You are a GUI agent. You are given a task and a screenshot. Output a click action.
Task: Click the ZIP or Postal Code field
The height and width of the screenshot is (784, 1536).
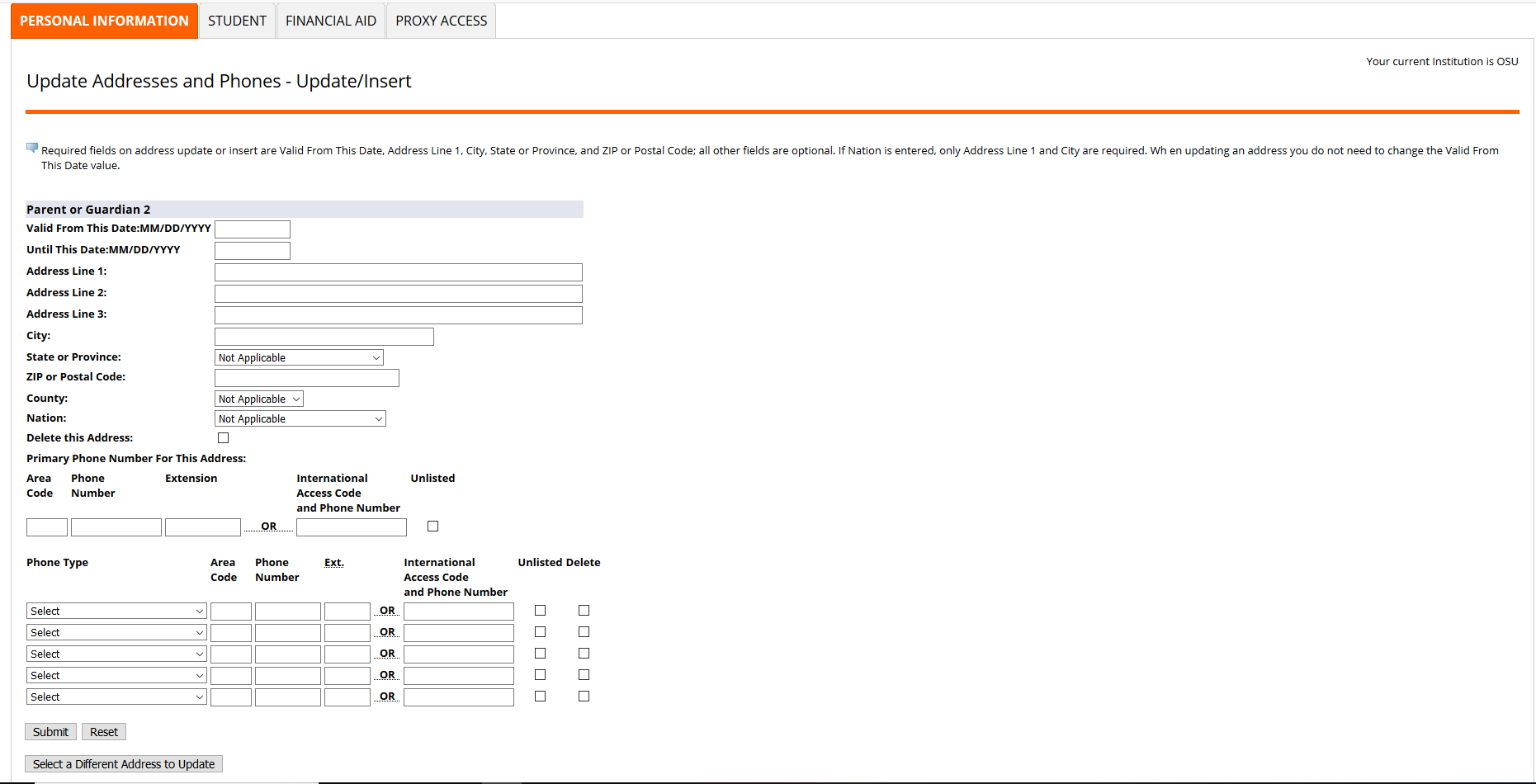point(306,377)
